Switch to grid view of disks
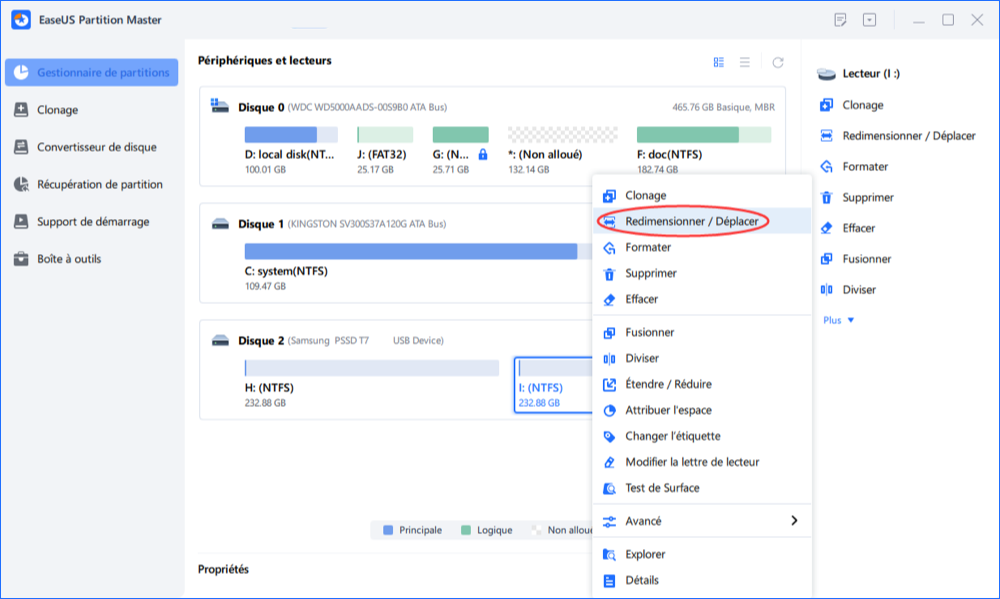The height and width of the screenshot is (599, 1000). [719, 62]
